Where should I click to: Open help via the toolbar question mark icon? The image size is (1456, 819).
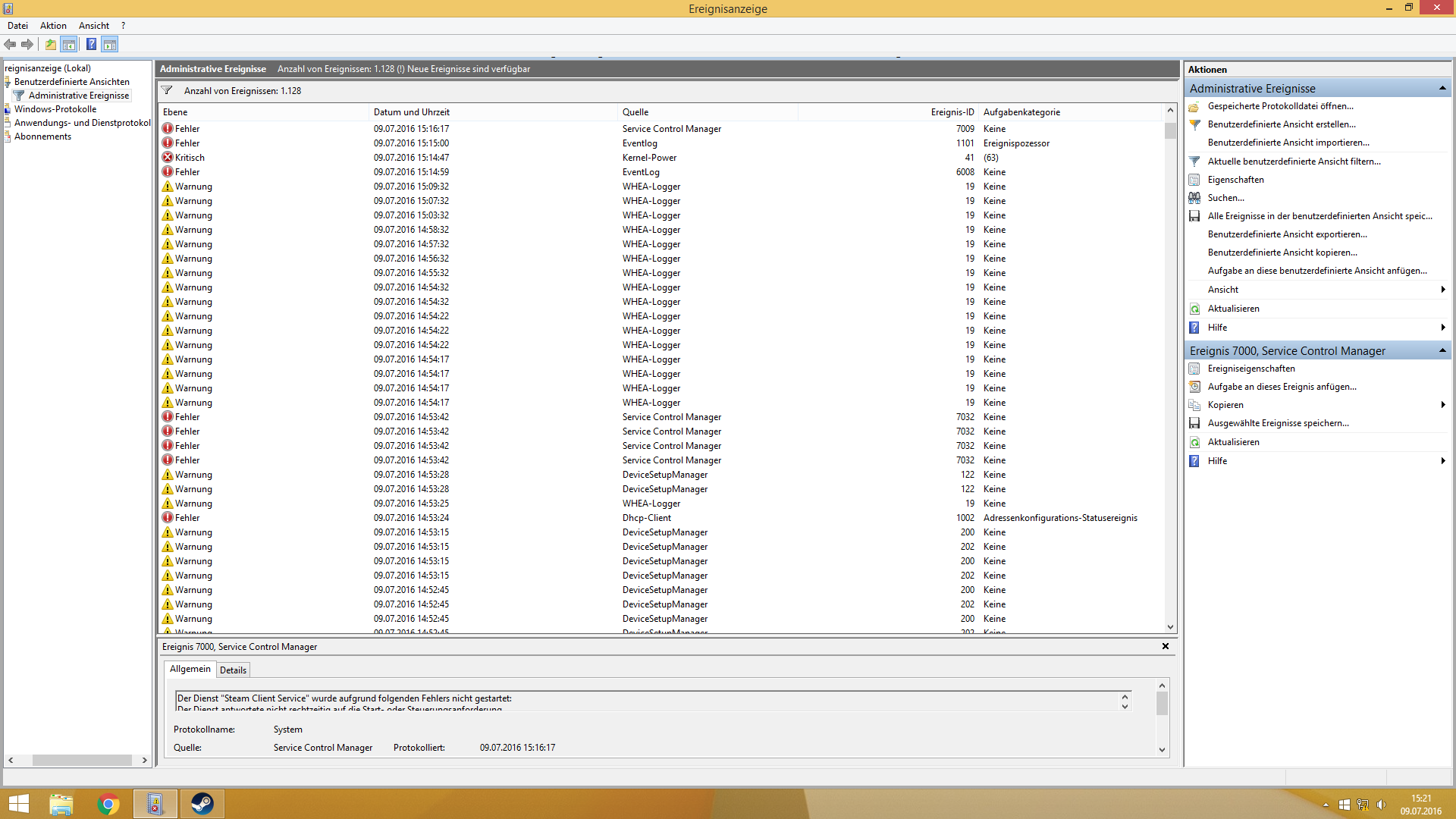(91, 45)
